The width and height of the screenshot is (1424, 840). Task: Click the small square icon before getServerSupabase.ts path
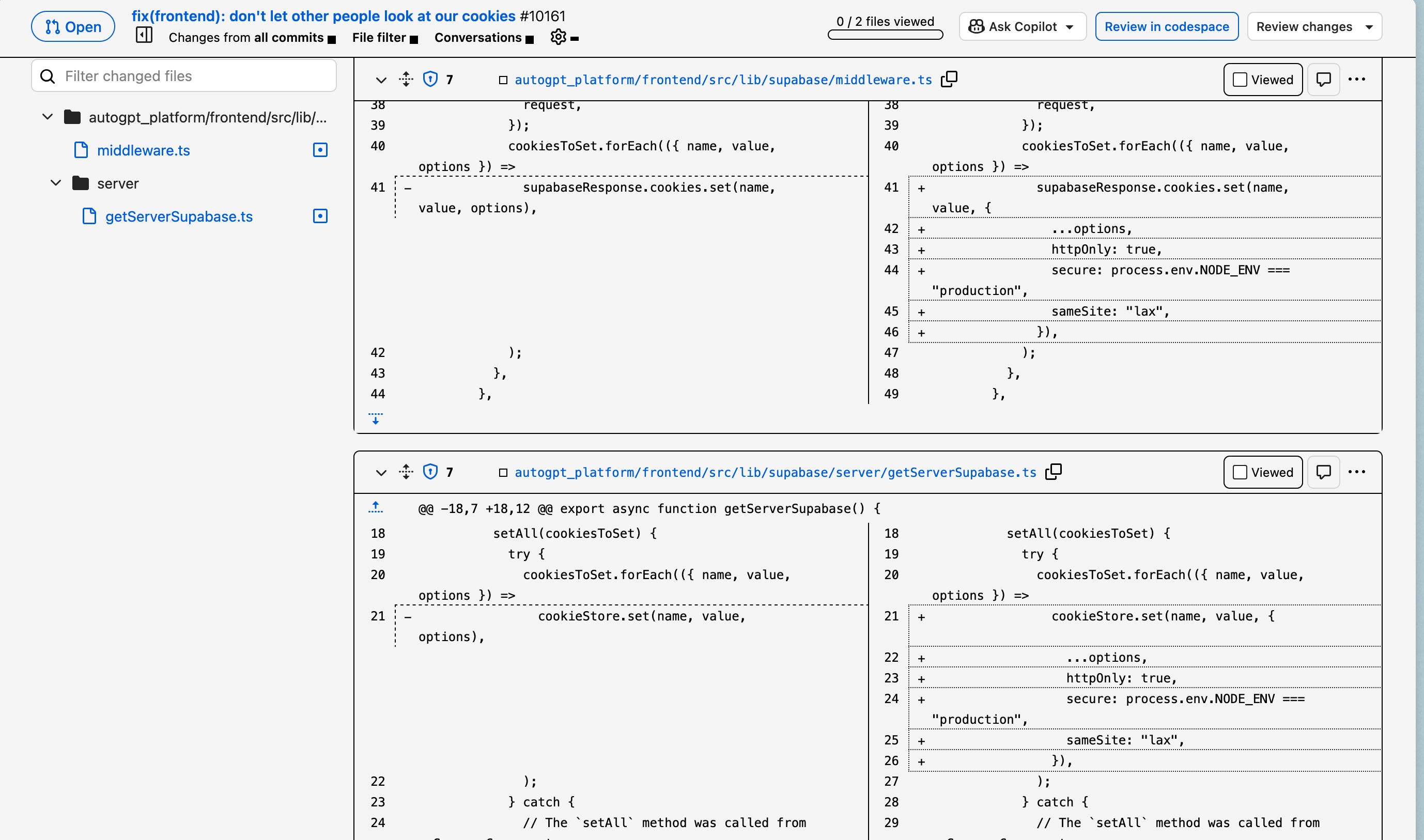(503, 473)
